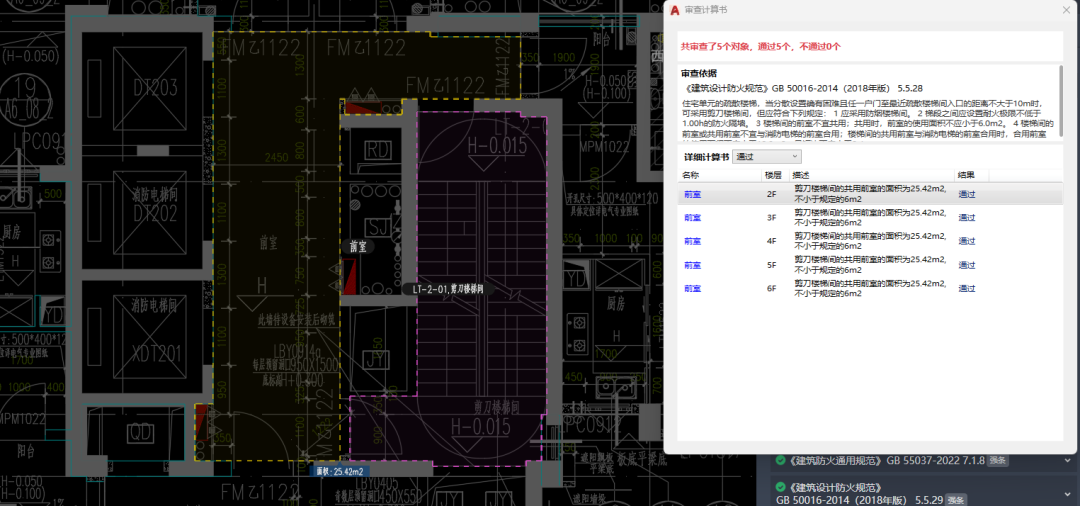
Task: Click the 审查依据 heading
Action: [x=698, y=74]
